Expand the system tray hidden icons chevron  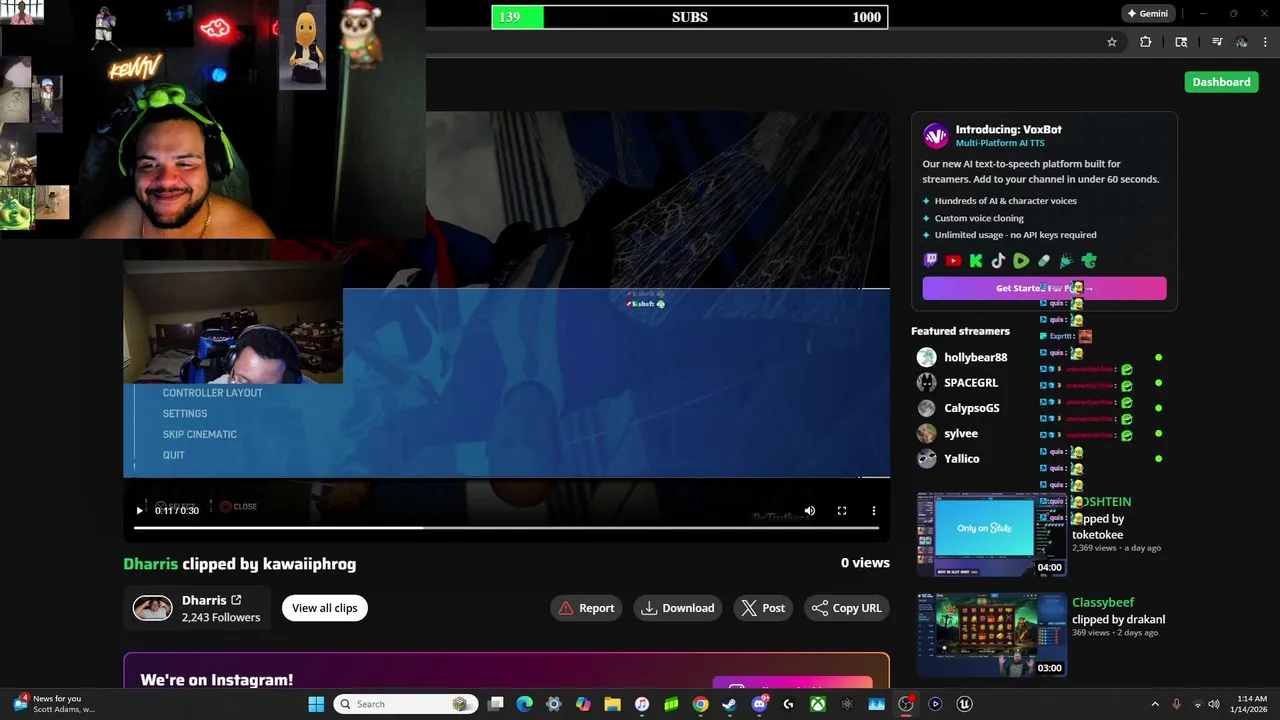click(1155, 704)
